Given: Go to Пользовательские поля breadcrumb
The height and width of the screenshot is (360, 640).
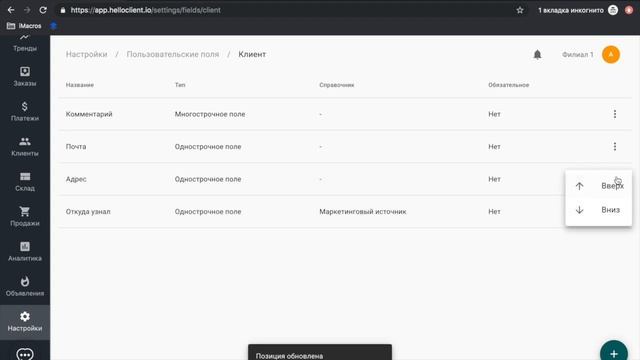Looking at the screenshot, I should click(x=173, y=54).
